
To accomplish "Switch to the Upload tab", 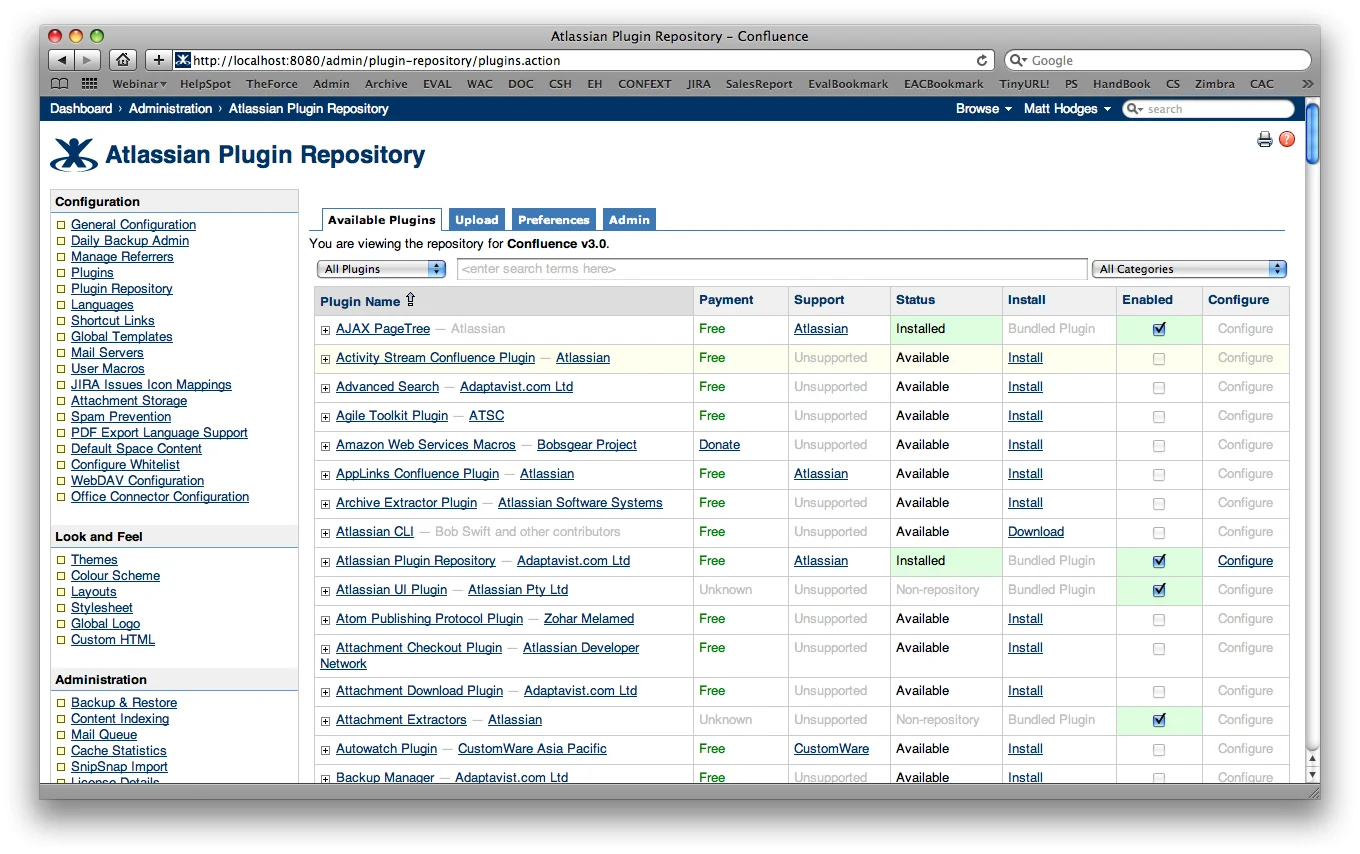I will 476,220.
